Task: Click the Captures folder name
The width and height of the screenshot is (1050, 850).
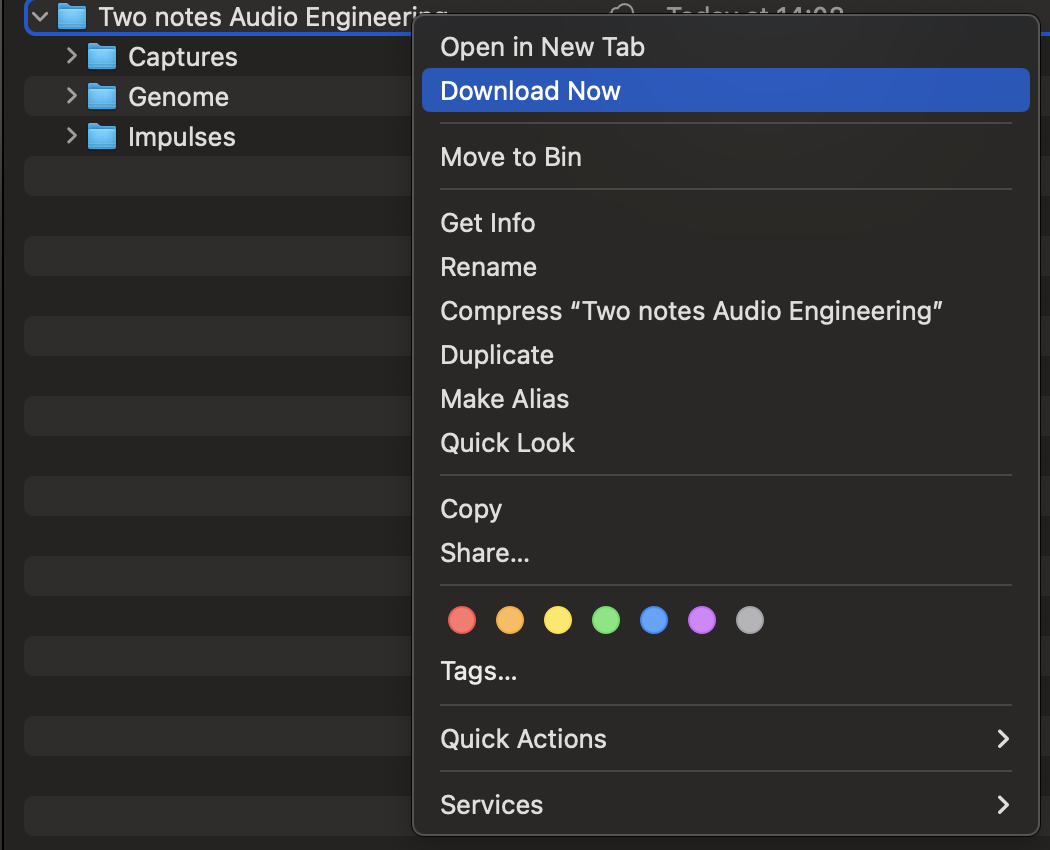Action: point(183,57)
